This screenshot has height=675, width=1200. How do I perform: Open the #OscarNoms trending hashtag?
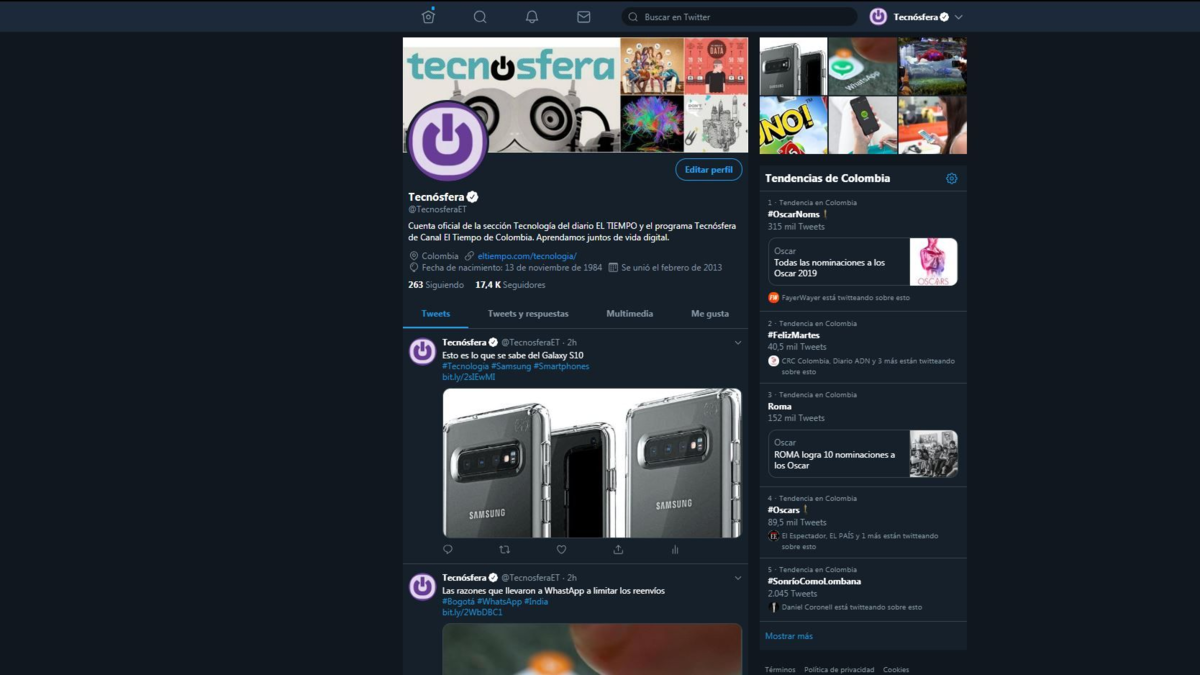[x=793, y=214]
